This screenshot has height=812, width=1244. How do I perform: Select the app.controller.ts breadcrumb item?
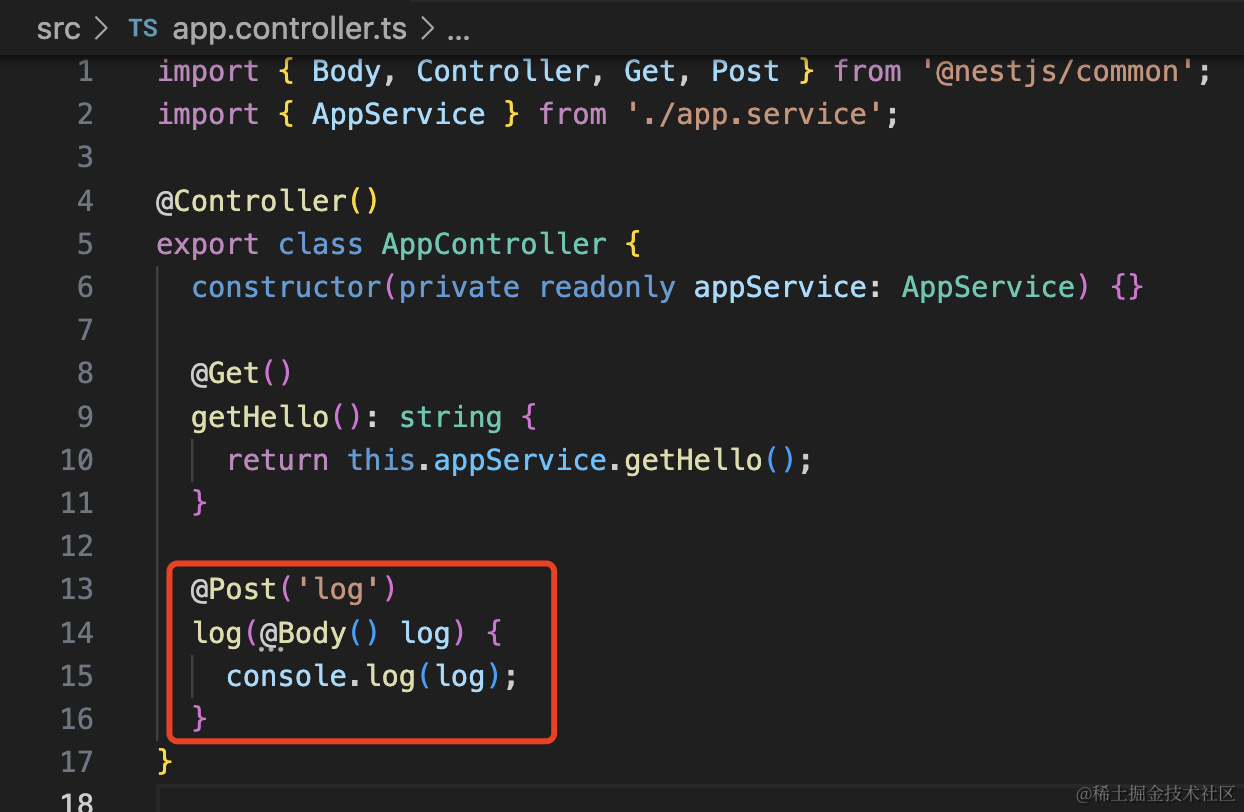click(289, 28)
